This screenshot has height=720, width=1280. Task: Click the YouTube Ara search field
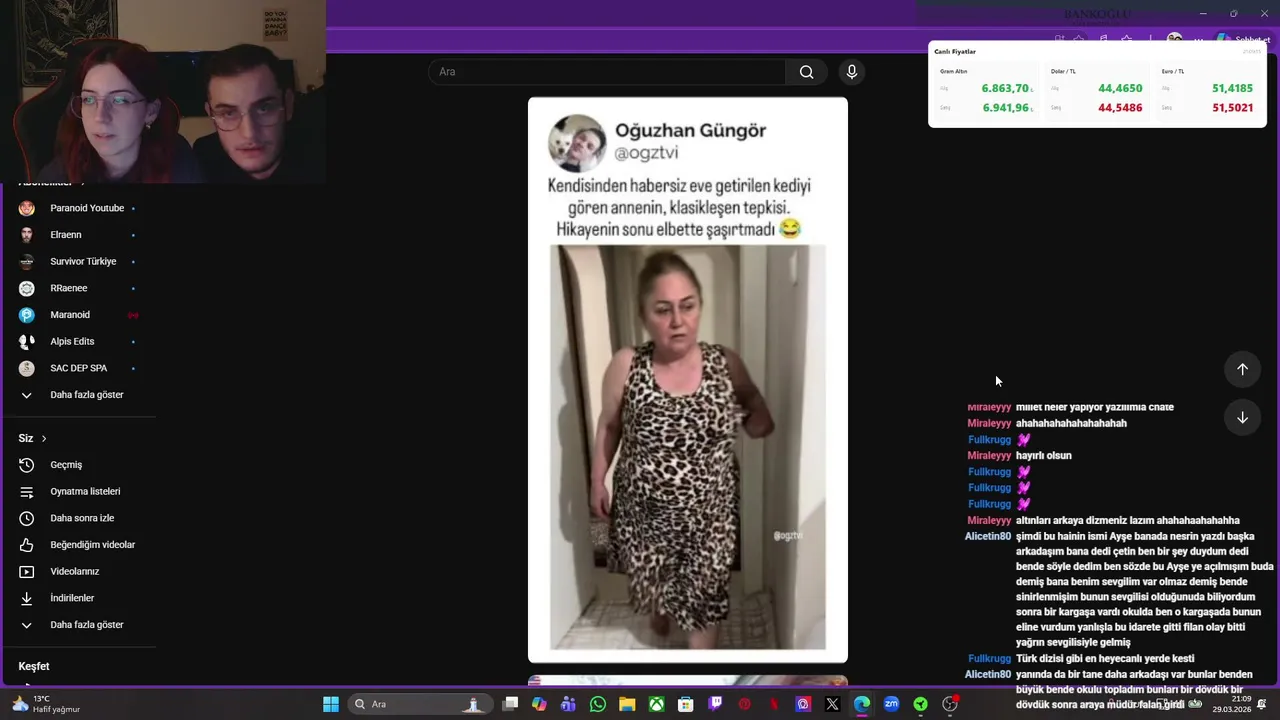(607, 72)
